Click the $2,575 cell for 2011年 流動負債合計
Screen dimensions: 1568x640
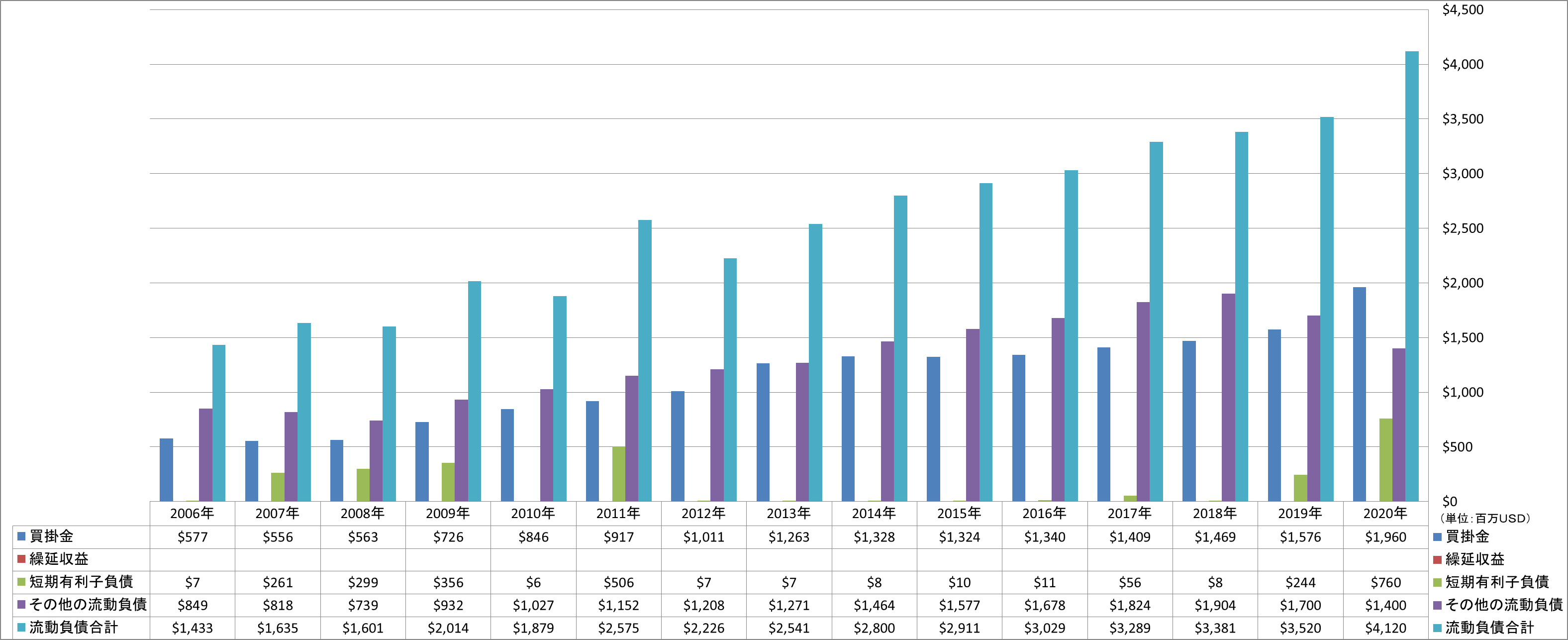(x=618, y=629)
